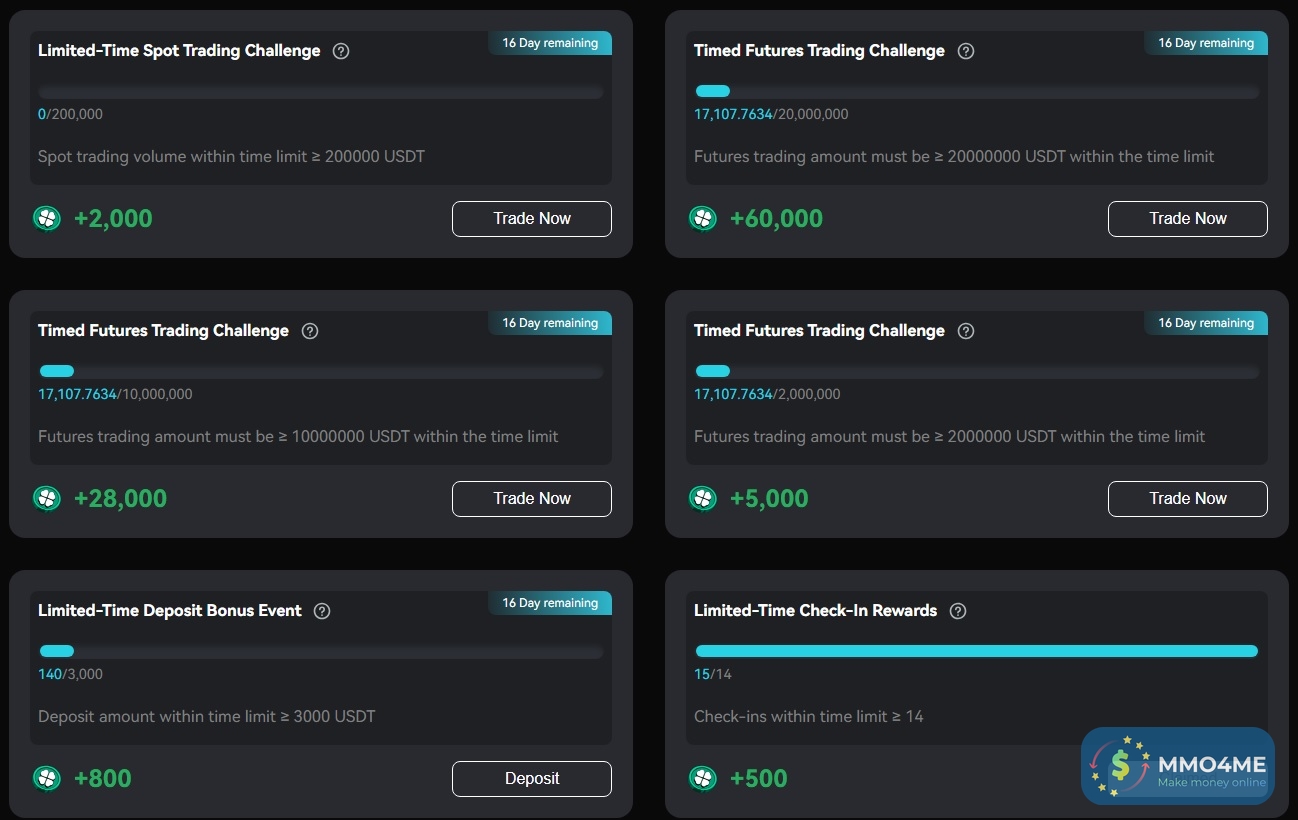Hit Trade Now on the +5,000 challenge
Image resolution: width=1298 pixels, height=820 pixels.
[x=1187, y=499]
